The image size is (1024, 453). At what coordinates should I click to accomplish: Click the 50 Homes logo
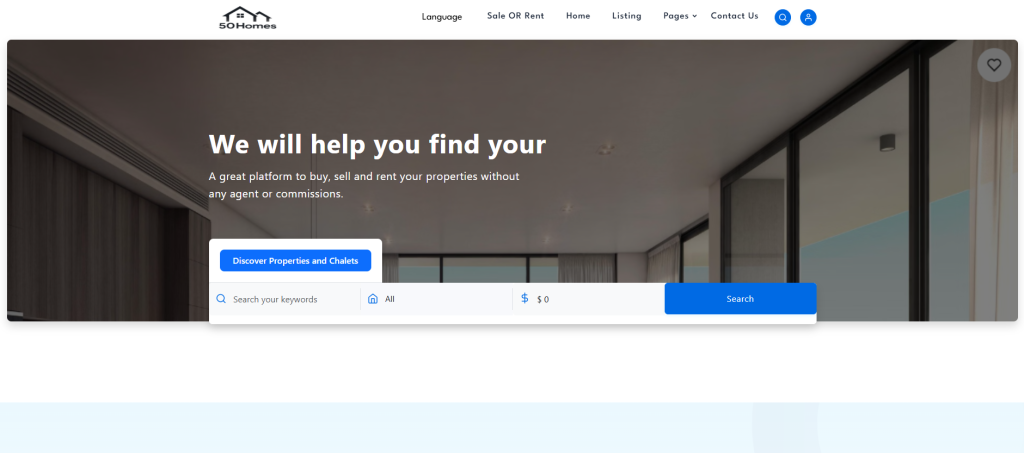(x=247, y=17)
